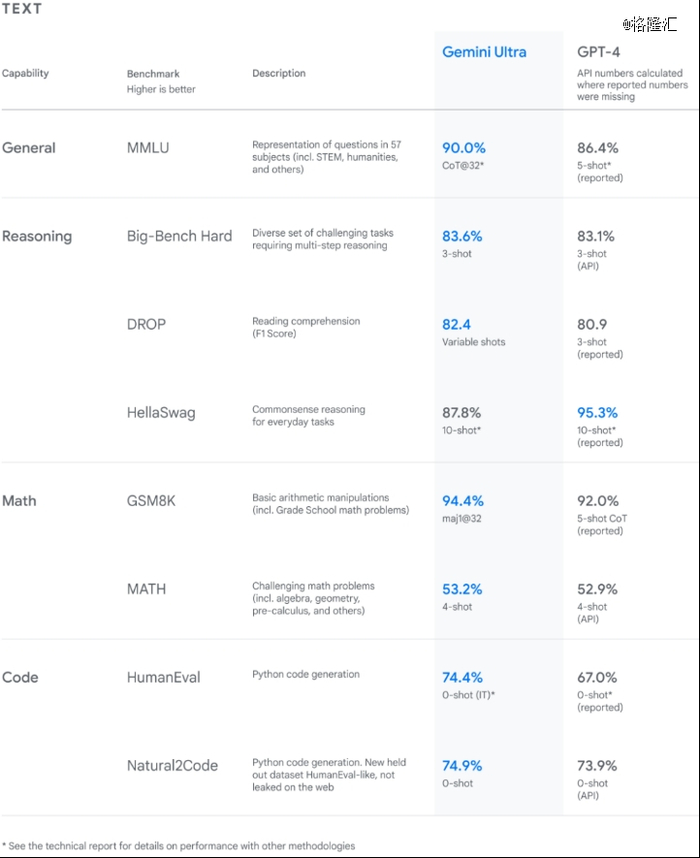The height and width of the screenshot is (858, 700).
Task: Select the Natural2Code benchmark label
Action: pos(172,765)
